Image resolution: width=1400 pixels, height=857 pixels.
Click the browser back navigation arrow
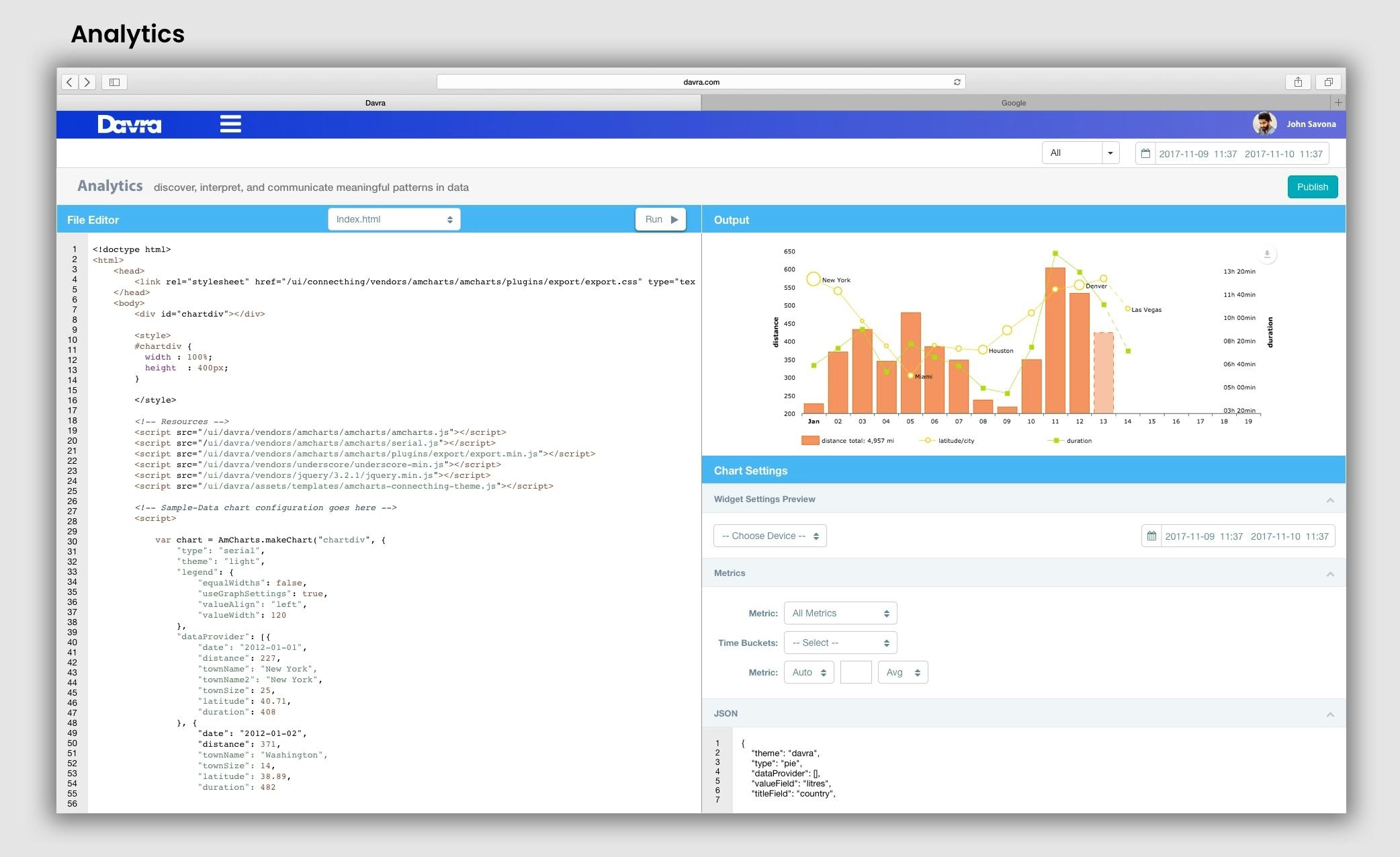coord(69,81)
